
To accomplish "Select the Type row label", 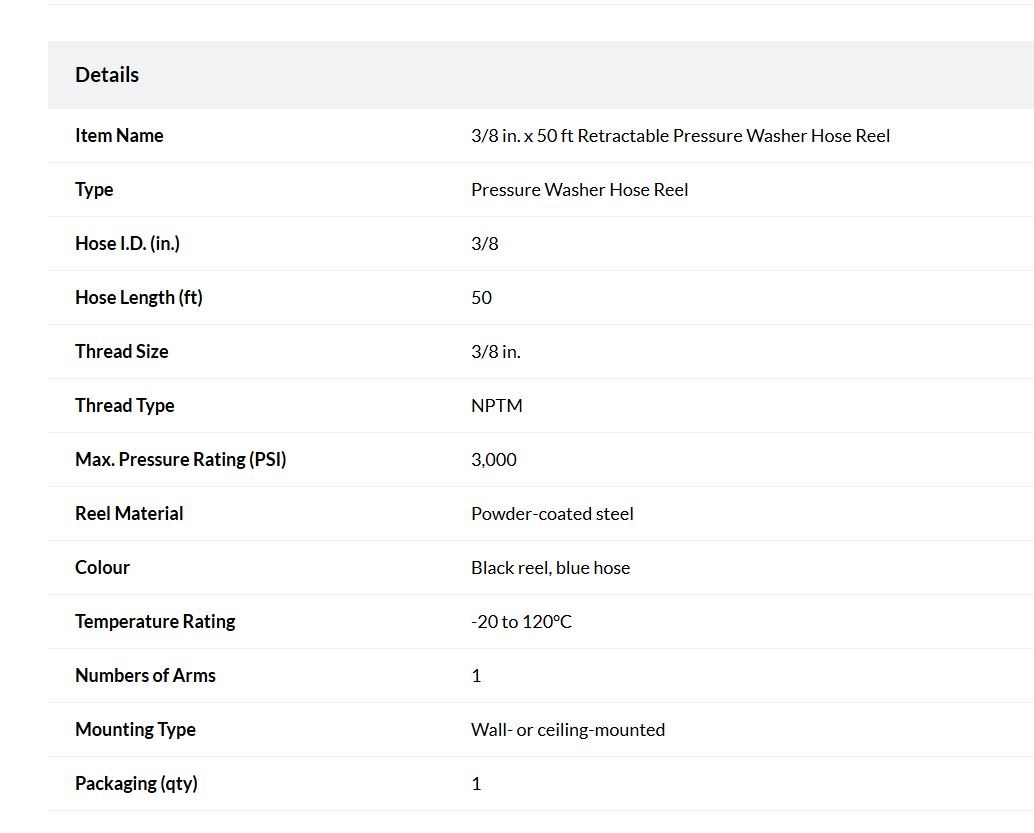I will click(x=94, y=190).
